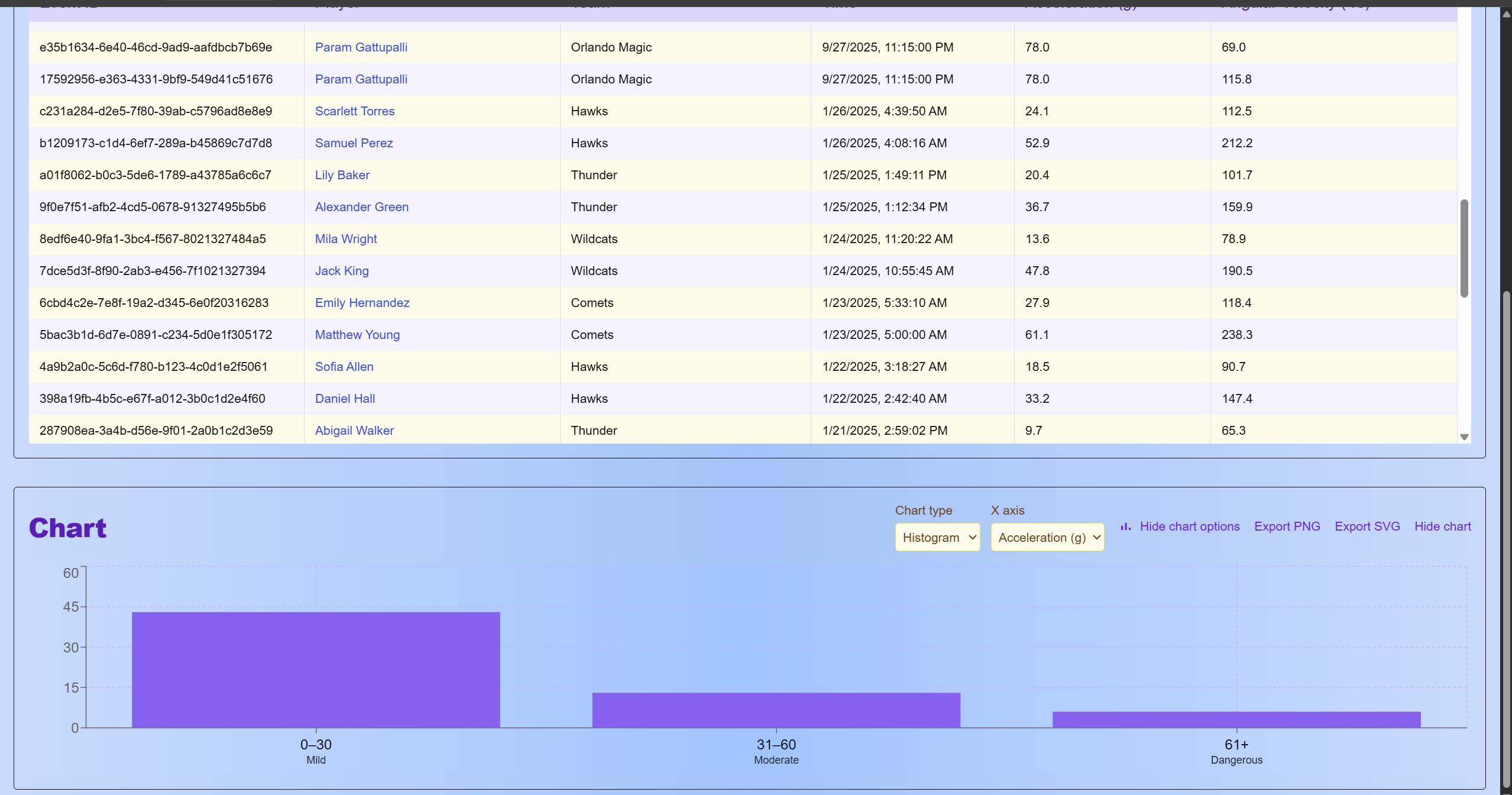Open the X axis Acceleration dropdown
Viewport: 1512px width, 795px height.
(x=1047, y=537)
